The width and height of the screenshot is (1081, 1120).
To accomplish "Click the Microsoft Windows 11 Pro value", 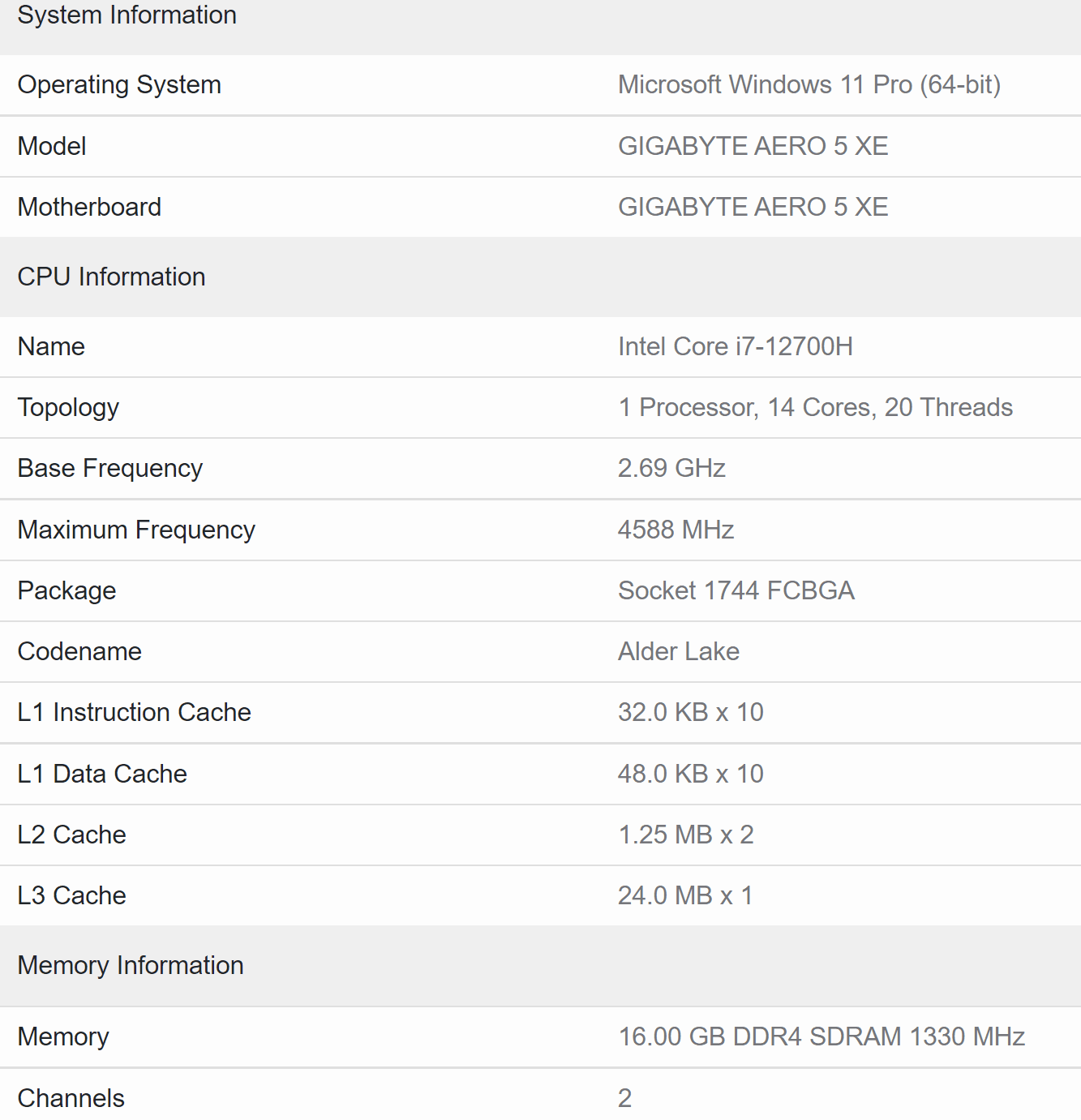I will (x=809, y=85).
